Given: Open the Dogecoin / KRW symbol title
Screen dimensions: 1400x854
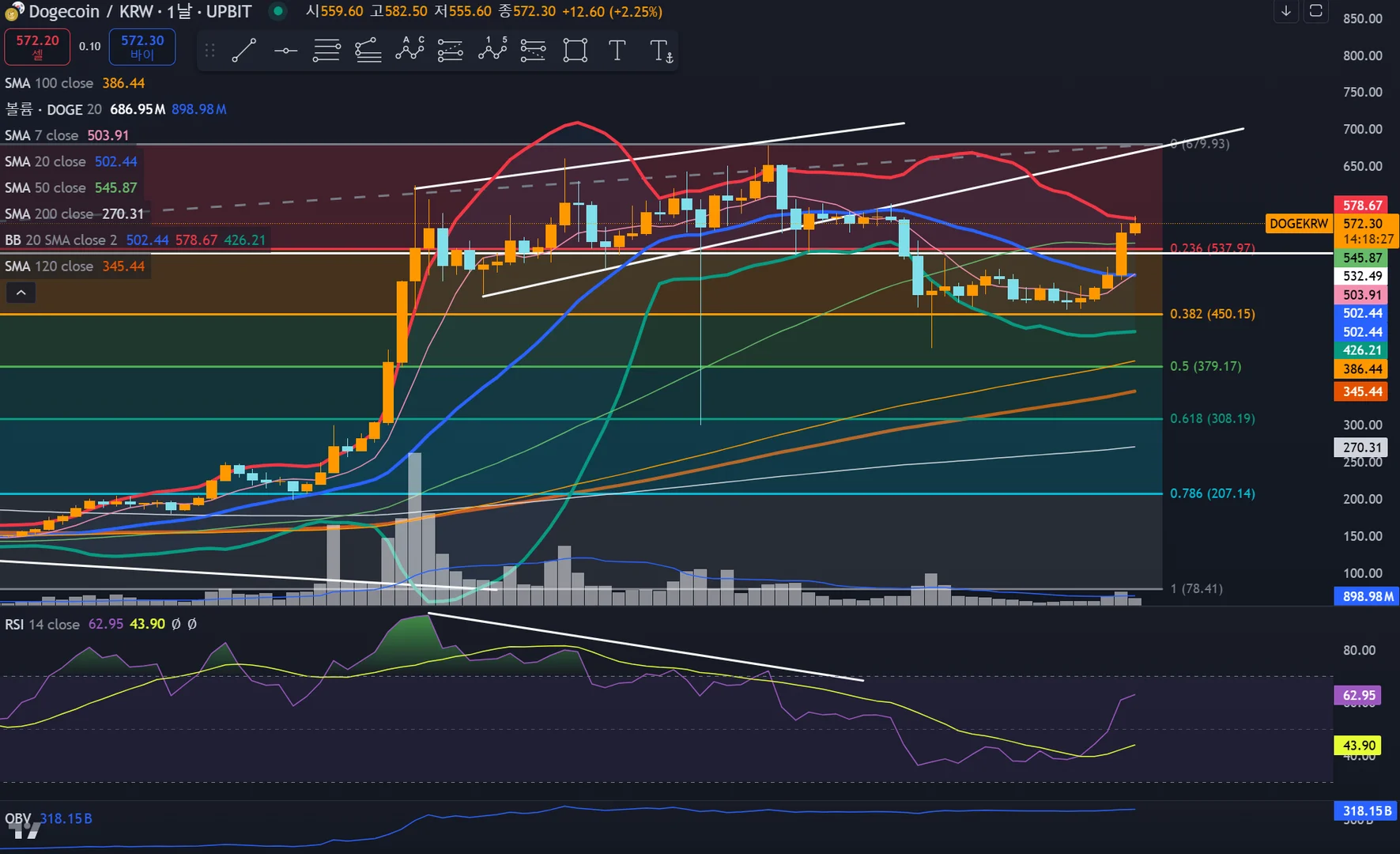Looking at the screenshot, I should [x=140, y=12].
